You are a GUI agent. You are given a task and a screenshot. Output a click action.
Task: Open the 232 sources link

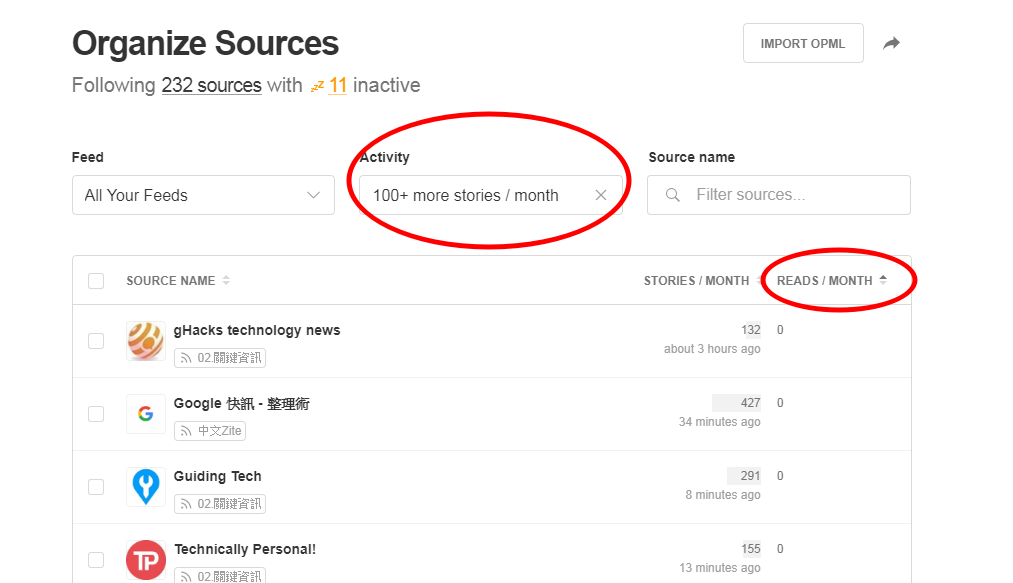click(211, 86)
